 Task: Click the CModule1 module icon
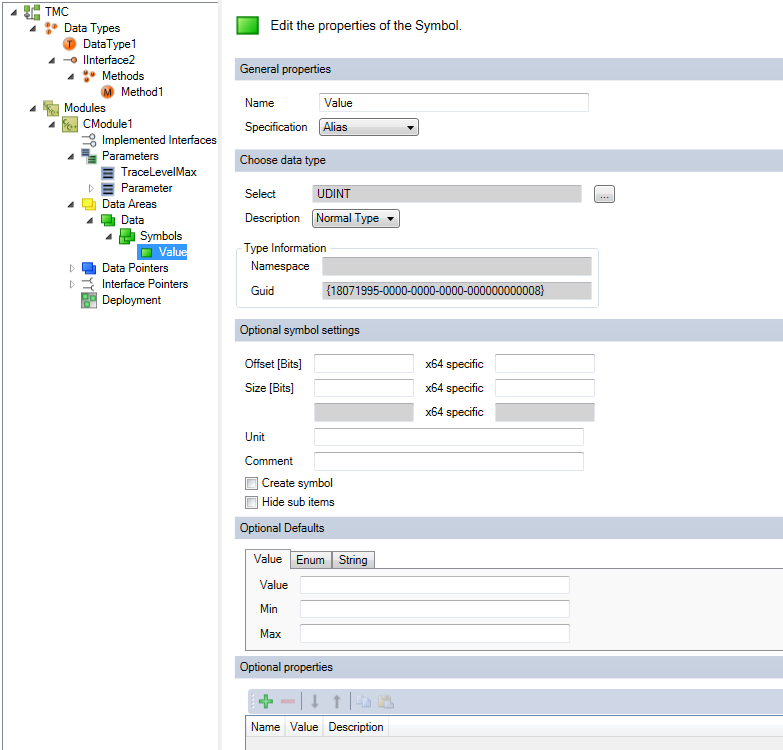pos(69,124)
